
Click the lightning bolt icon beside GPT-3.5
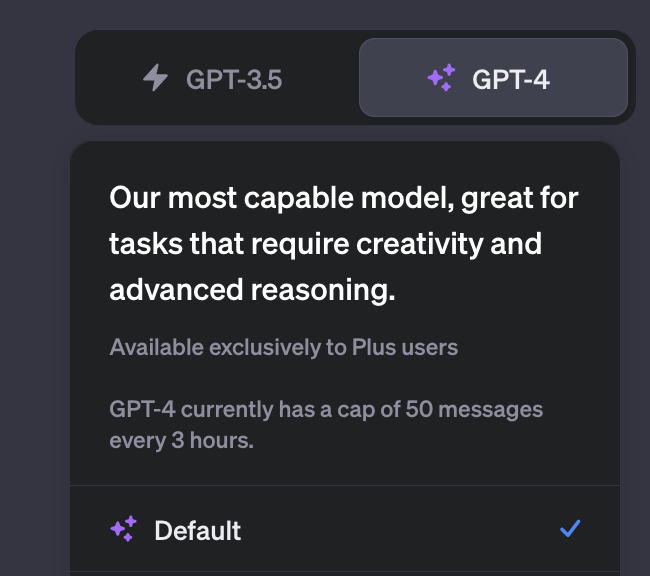tap(155, 78)
